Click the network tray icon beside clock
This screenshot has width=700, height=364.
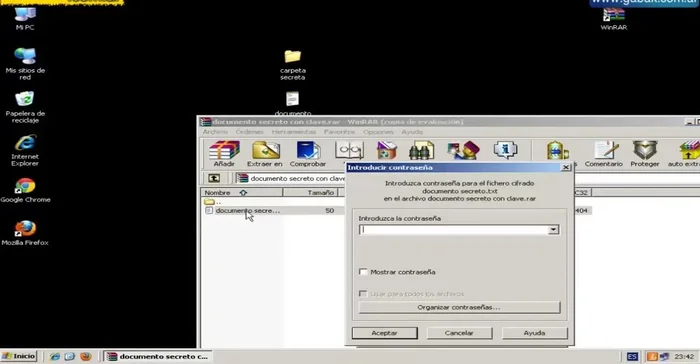coord(664,356)
